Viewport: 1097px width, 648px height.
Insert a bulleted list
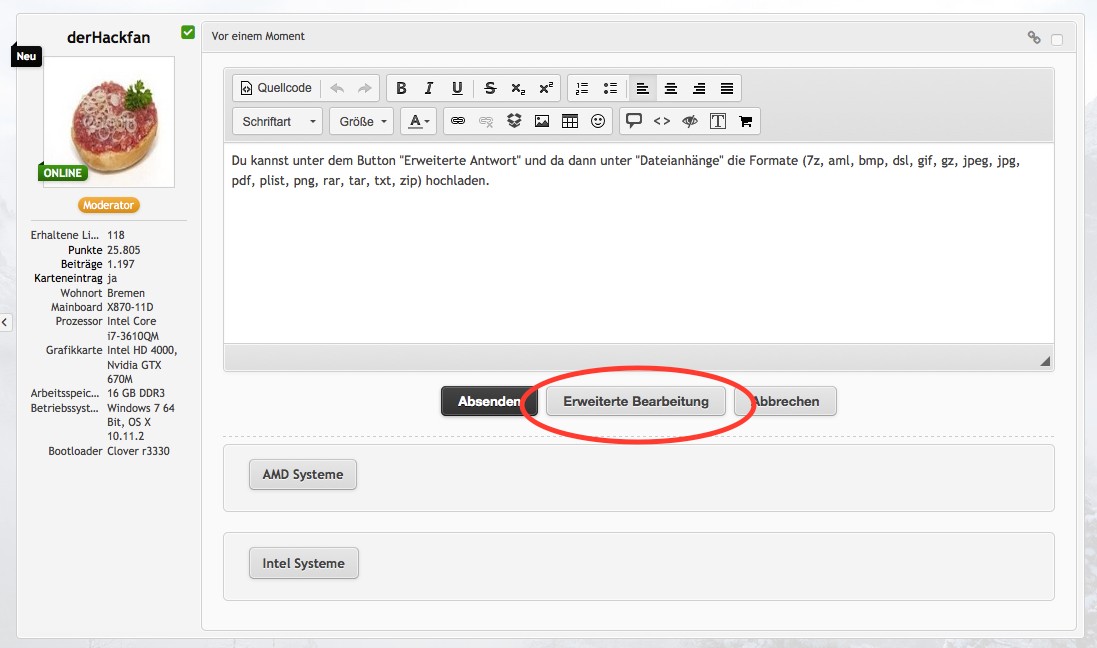(610, 88)
